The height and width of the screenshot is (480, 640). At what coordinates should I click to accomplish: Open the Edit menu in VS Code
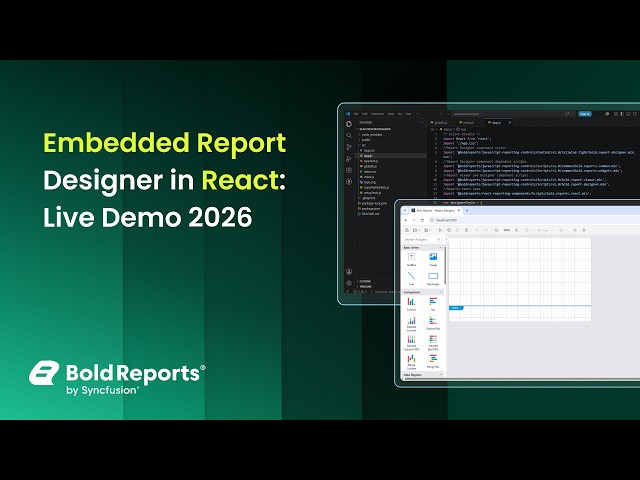[365, 114]
